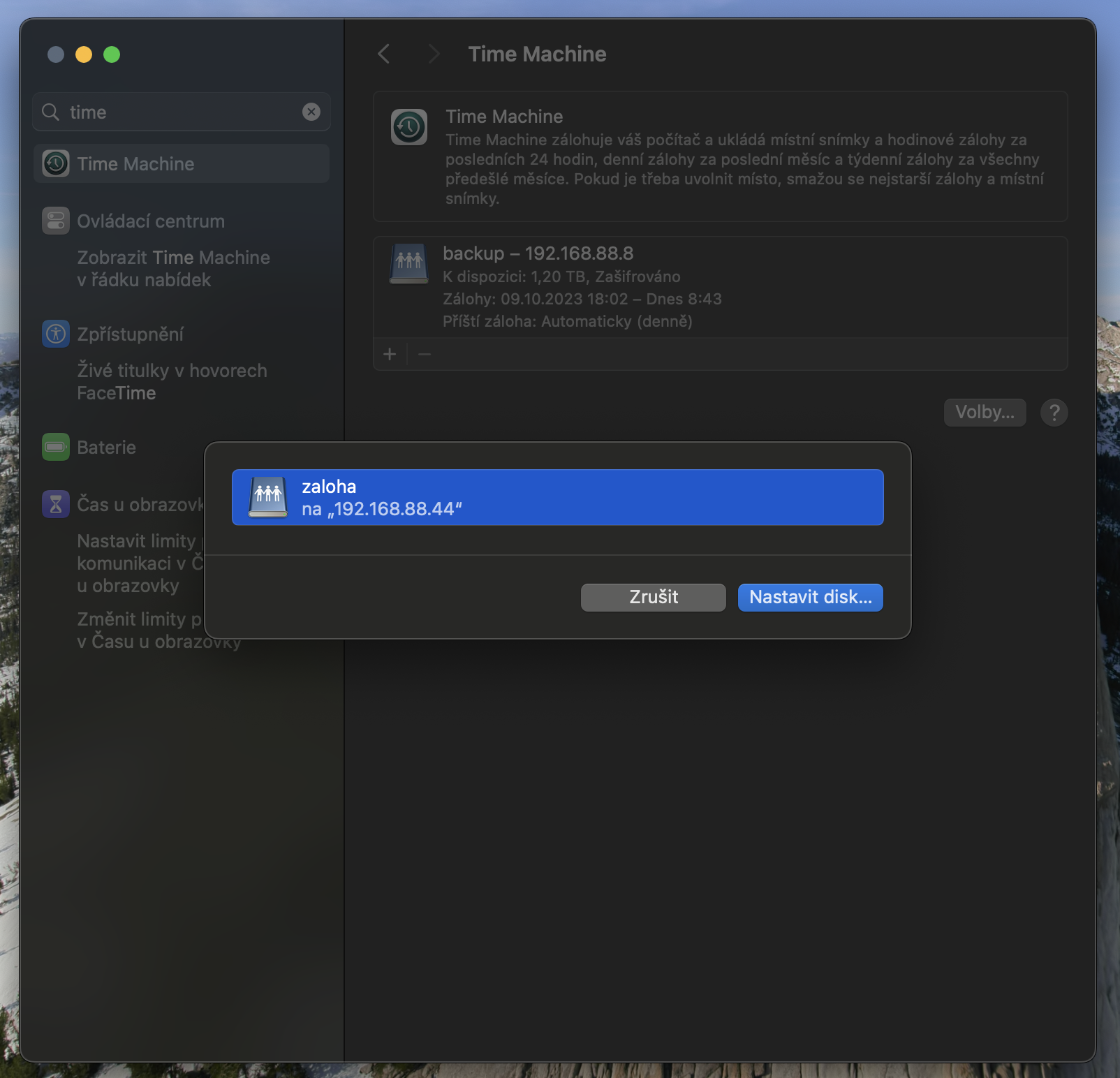Add a backup disk with the plus button

point(389,354)
